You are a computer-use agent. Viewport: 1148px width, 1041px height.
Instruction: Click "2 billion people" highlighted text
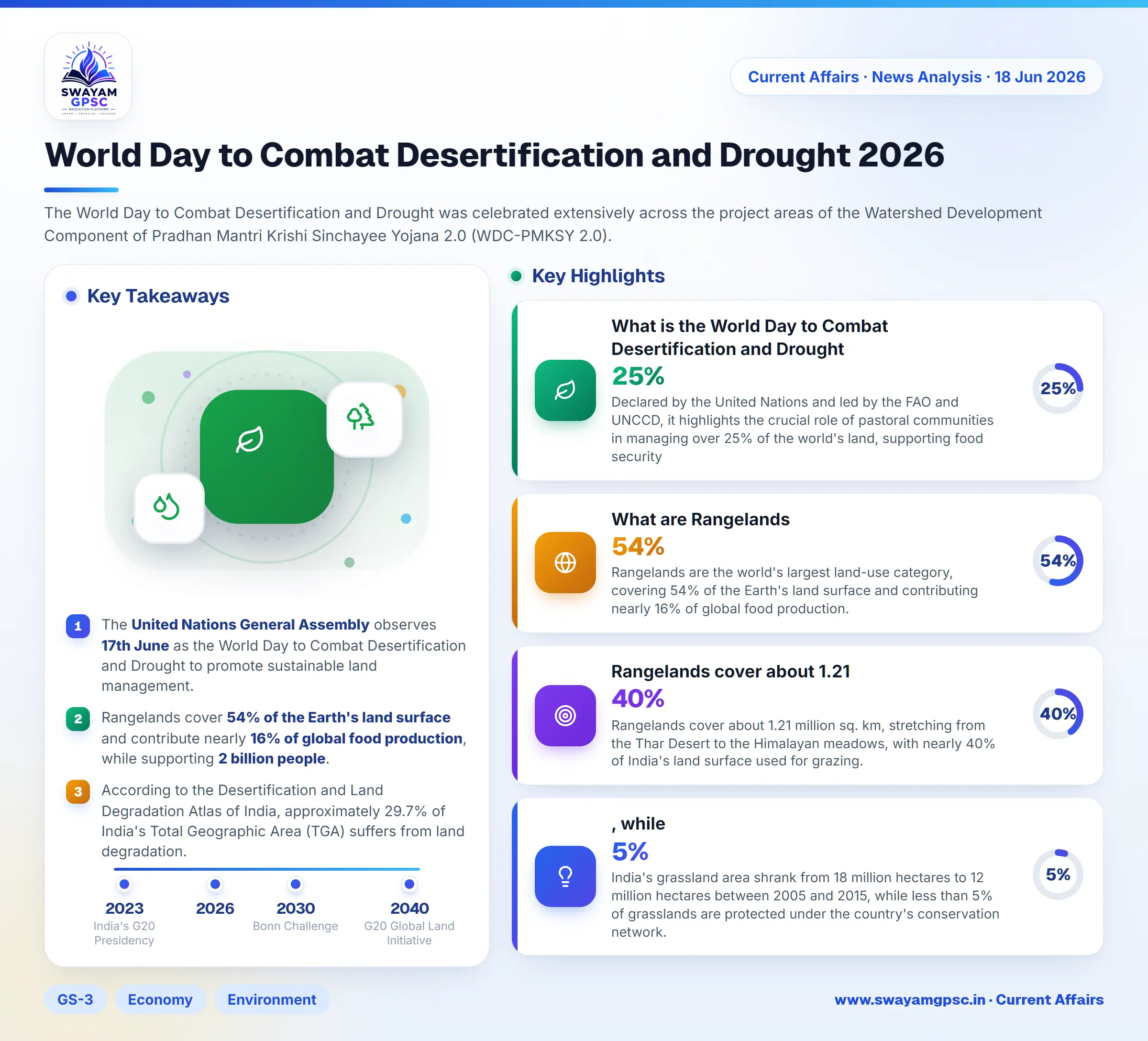(272, 759)
